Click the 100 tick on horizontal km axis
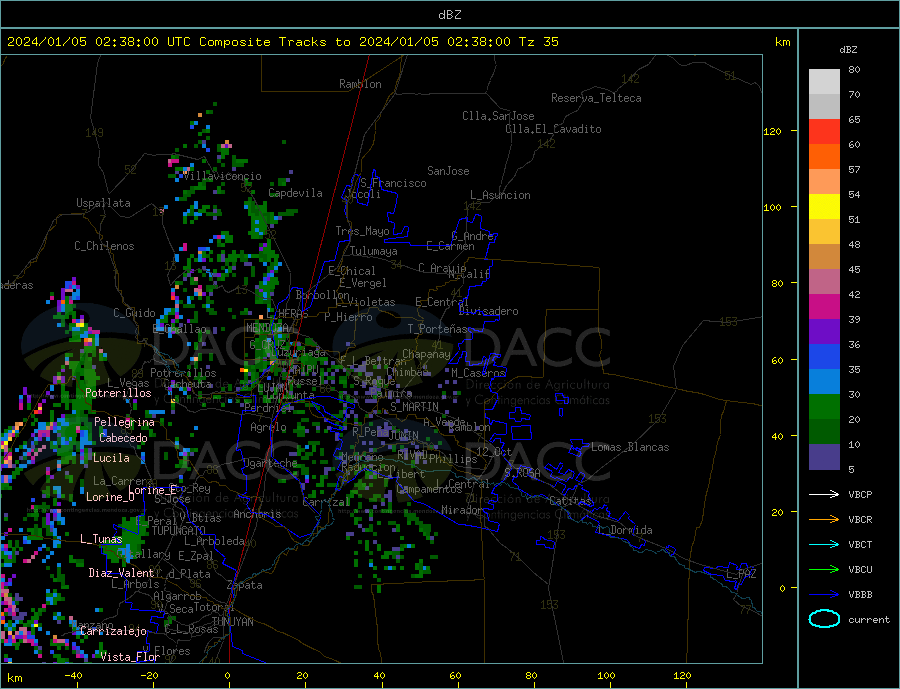The image size is (900, 689). click(606, 676)
